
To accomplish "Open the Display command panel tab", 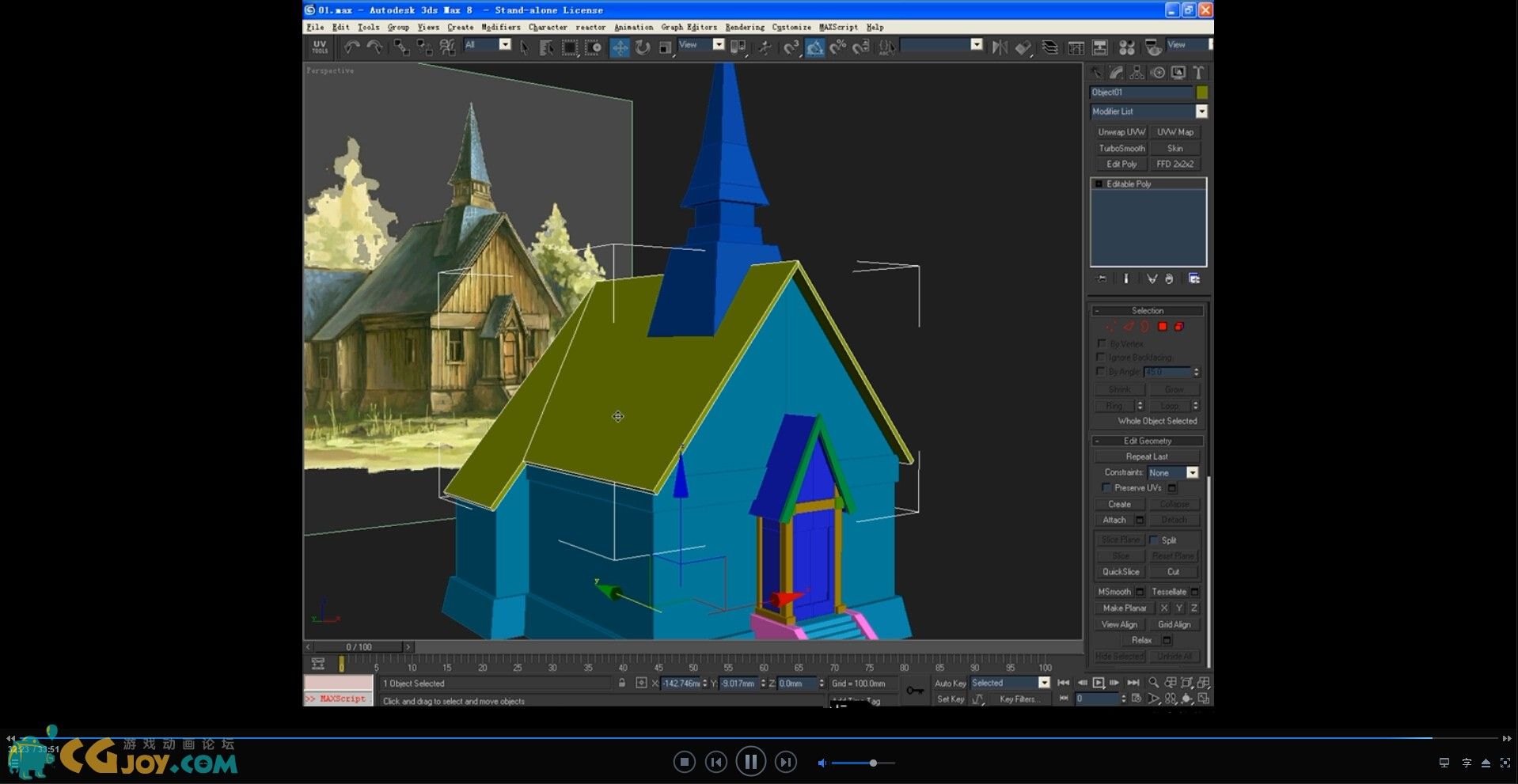I will [x=1178, y=73].
